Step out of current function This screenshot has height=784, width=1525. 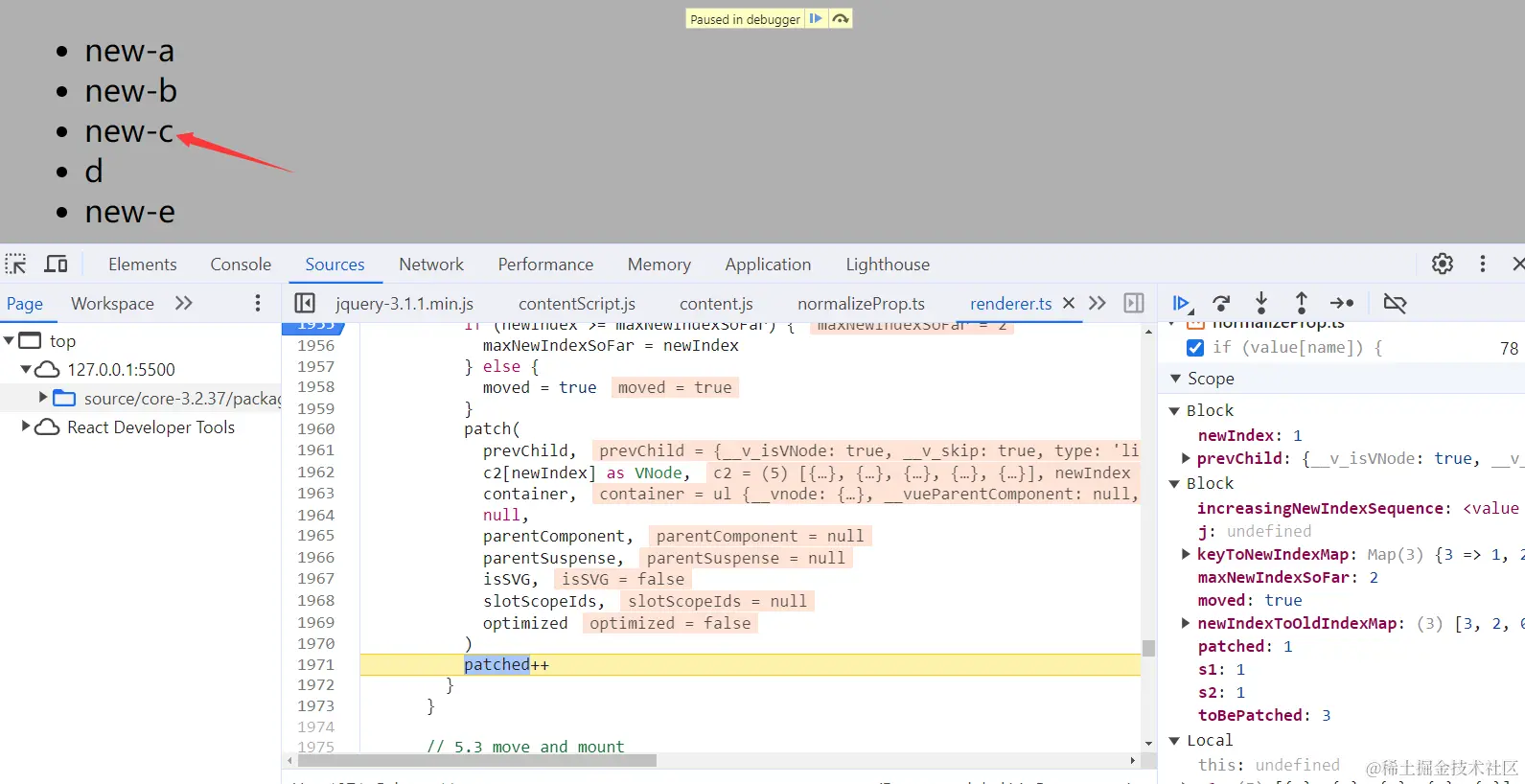coord(1302,303)
